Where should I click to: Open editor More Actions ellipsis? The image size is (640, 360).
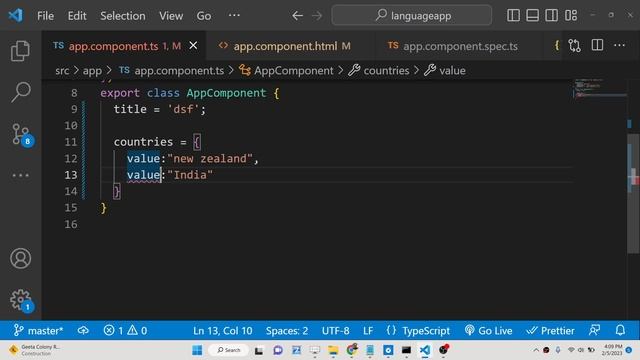click(x=619, y=45)
